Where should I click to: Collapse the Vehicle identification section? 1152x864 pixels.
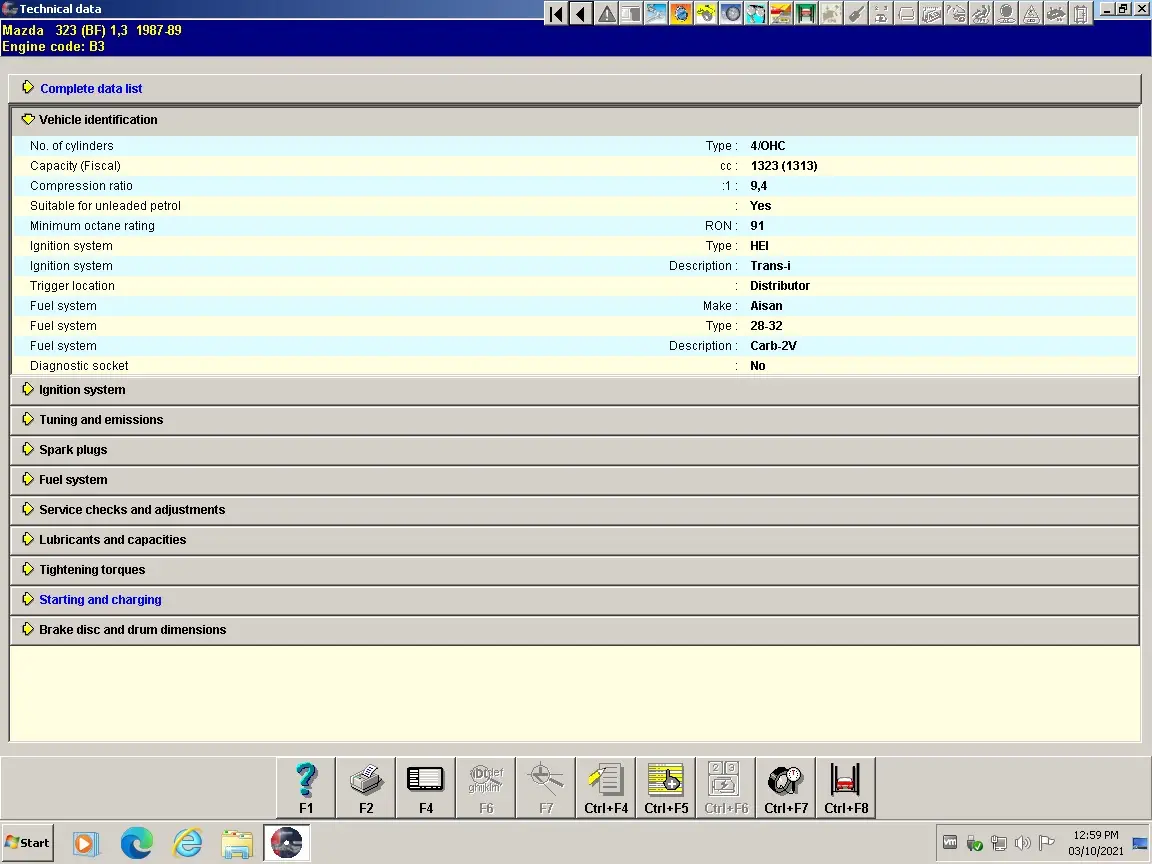[97, 120]
